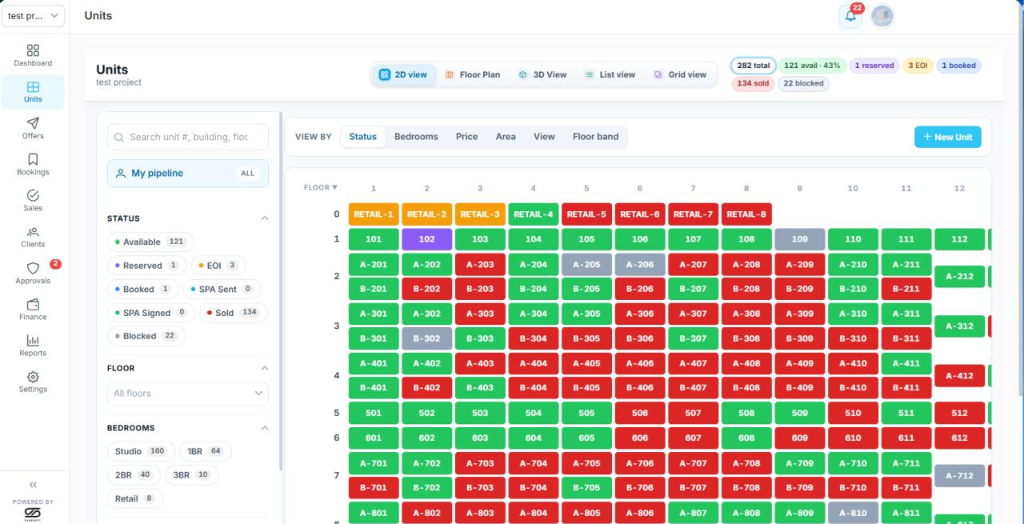Switch to List view
Viewport: 1024px width, 524px height.
point(610,75)
